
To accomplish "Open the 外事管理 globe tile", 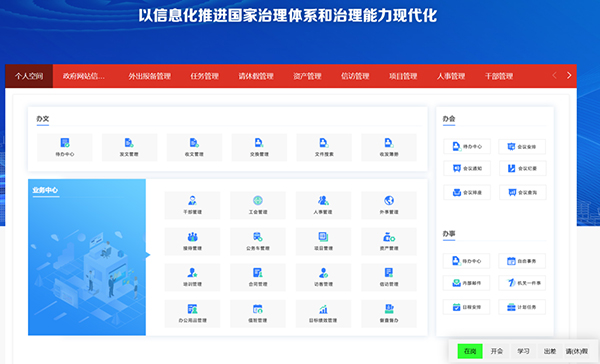I will click(x=389, y=206).
